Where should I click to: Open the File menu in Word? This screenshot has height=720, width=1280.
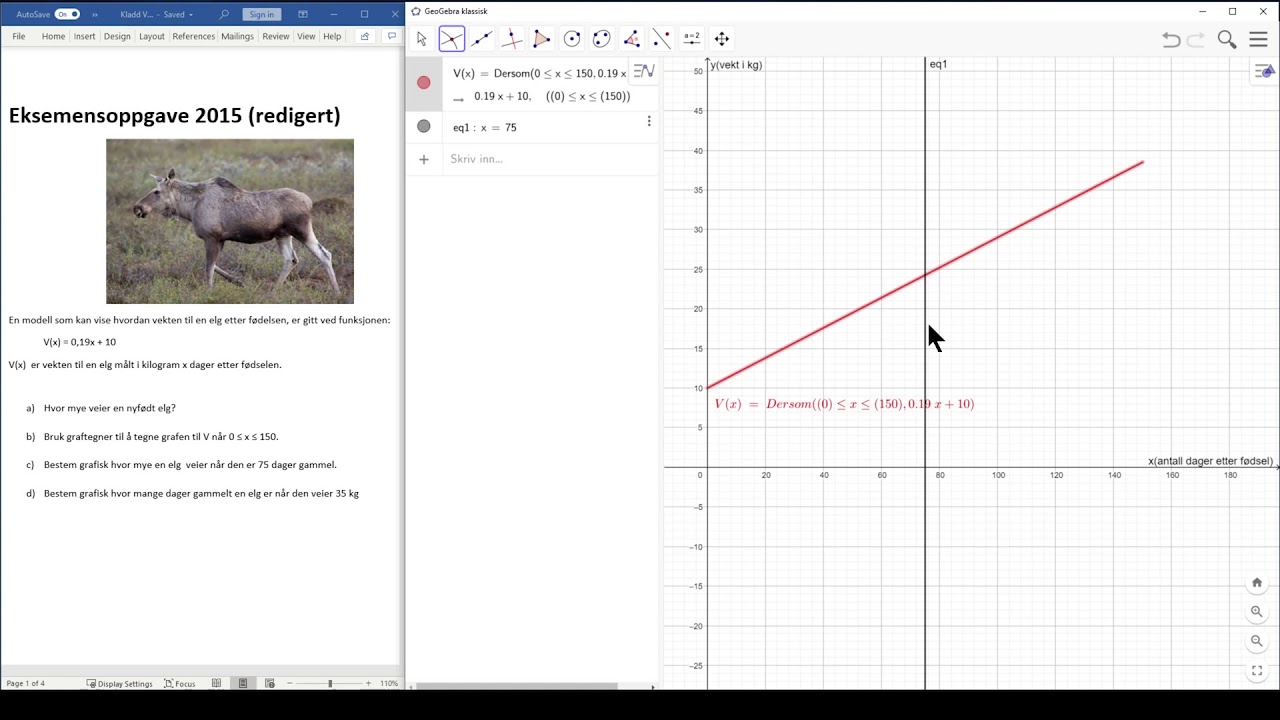tap(19, 36)
